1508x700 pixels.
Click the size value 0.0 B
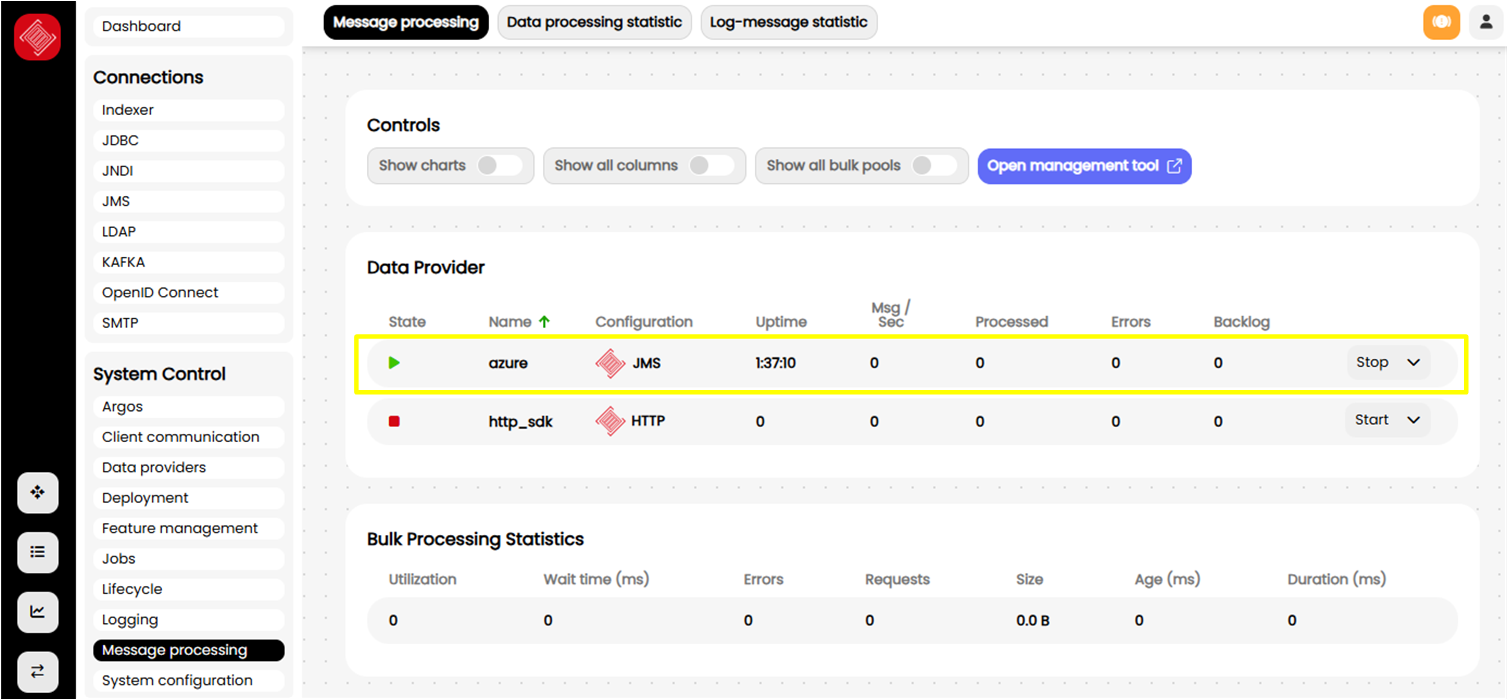[x=1033, y=621]
